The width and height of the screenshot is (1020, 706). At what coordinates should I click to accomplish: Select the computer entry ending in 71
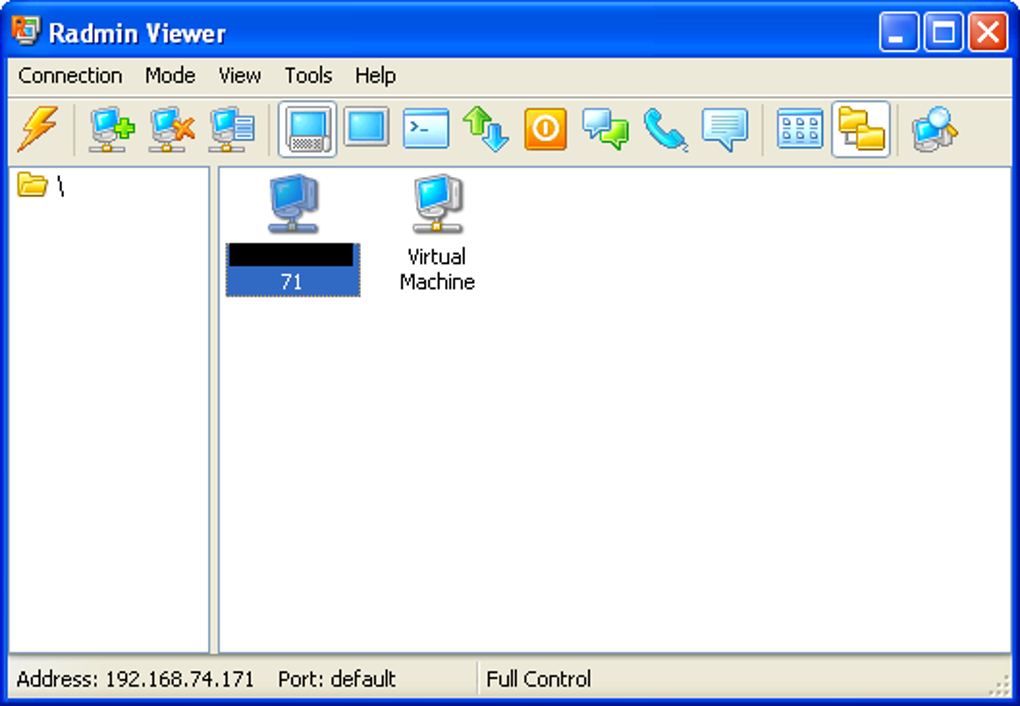(293, 234)
